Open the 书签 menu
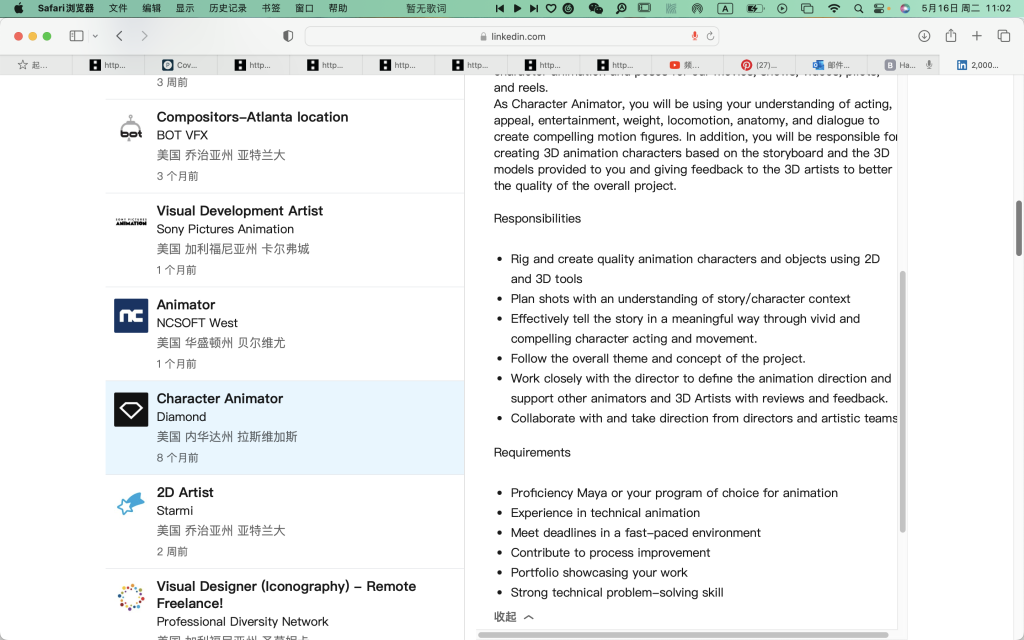This screenshot has height=640, width=1024. 271,8
